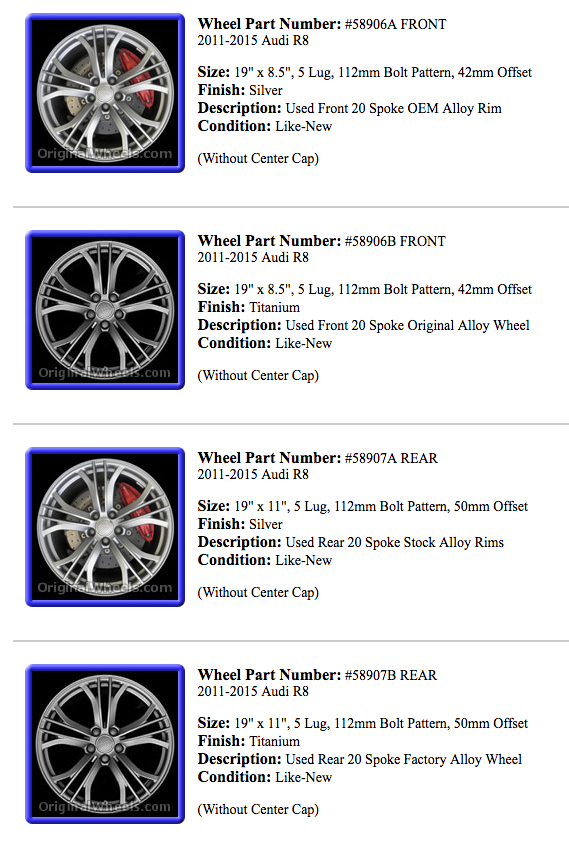
Task: Click the Titanium finish text under 58906B
Action: click(x=275, y=308)
